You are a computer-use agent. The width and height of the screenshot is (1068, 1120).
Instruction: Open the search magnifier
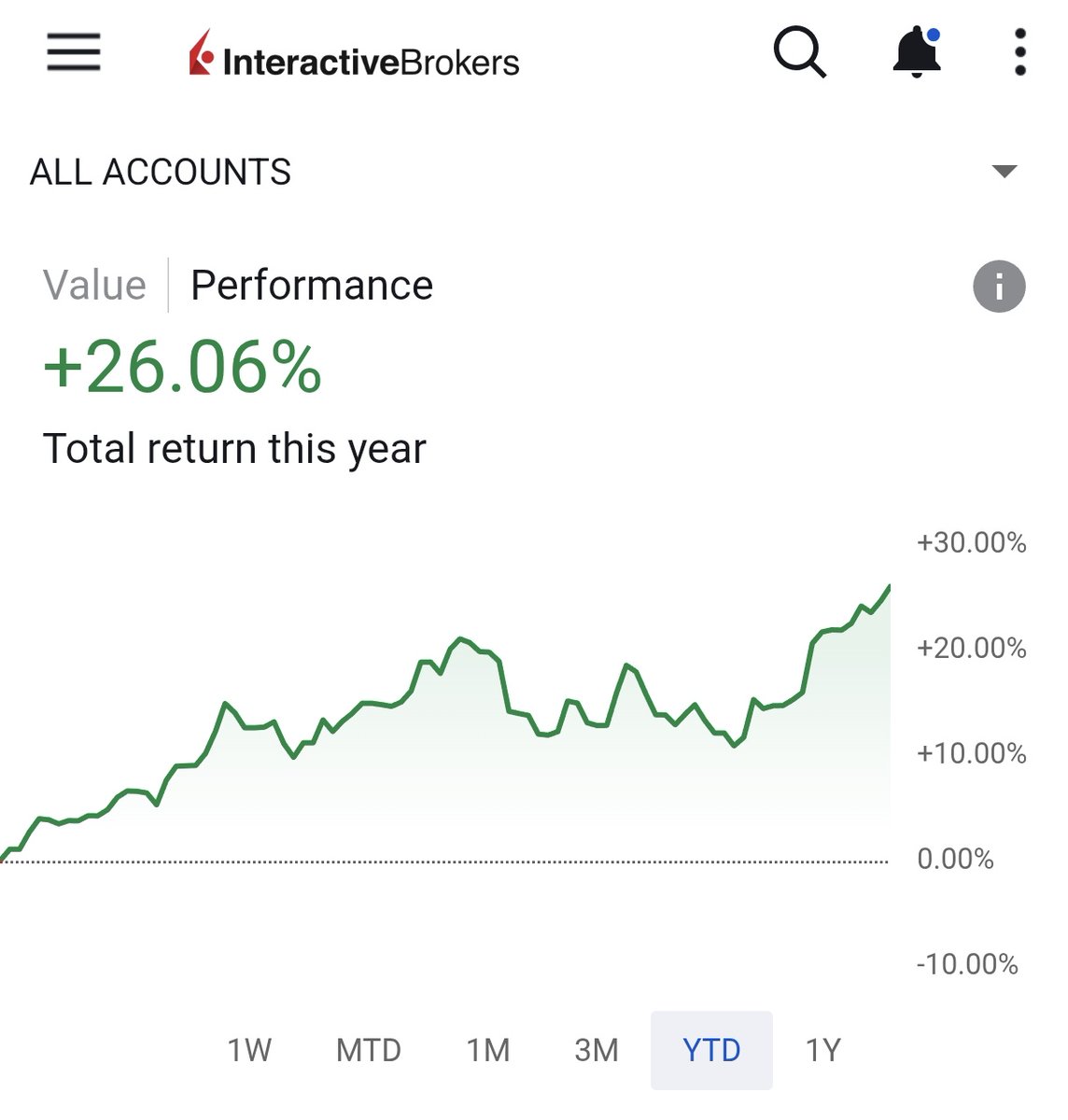(800, 52)
